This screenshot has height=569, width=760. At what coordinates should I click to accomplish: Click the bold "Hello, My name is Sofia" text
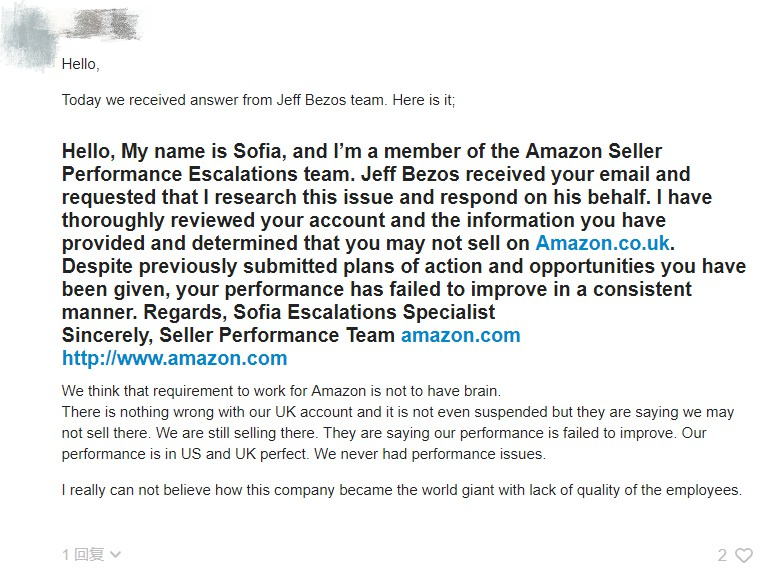pyautogui.click(x=180, y=152)
